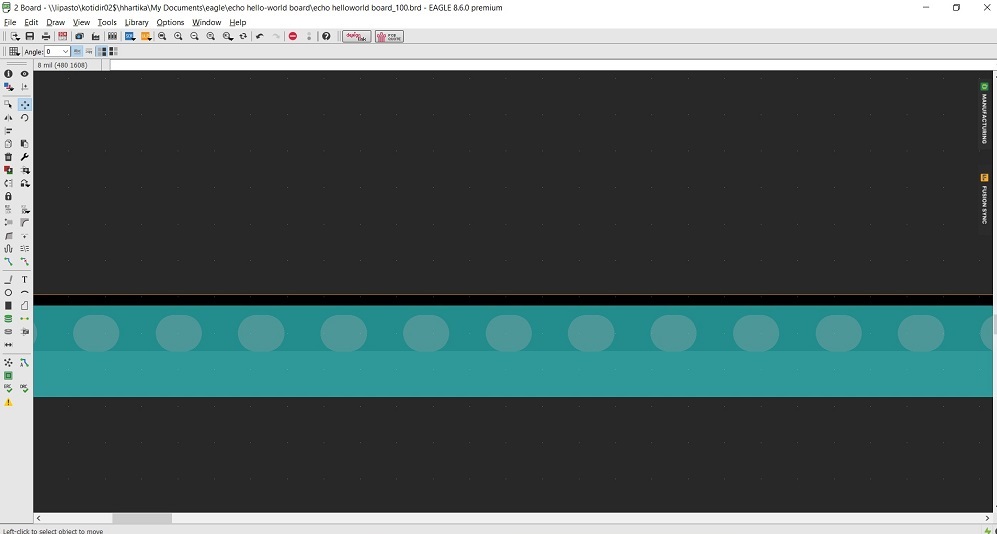Open the grid settings dropdown icon
Screen dimensions: 997x534
click(13, 51)
